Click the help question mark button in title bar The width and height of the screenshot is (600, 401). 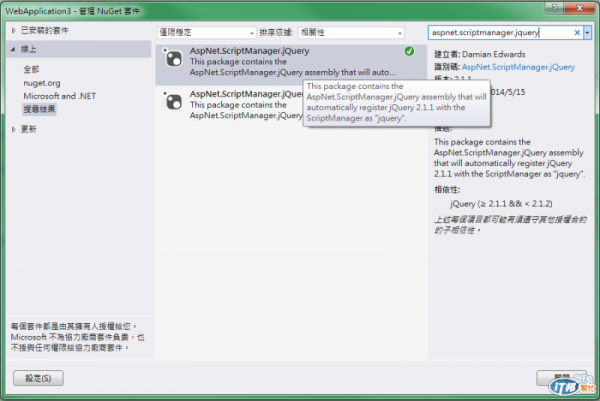[x=554, y=8]
